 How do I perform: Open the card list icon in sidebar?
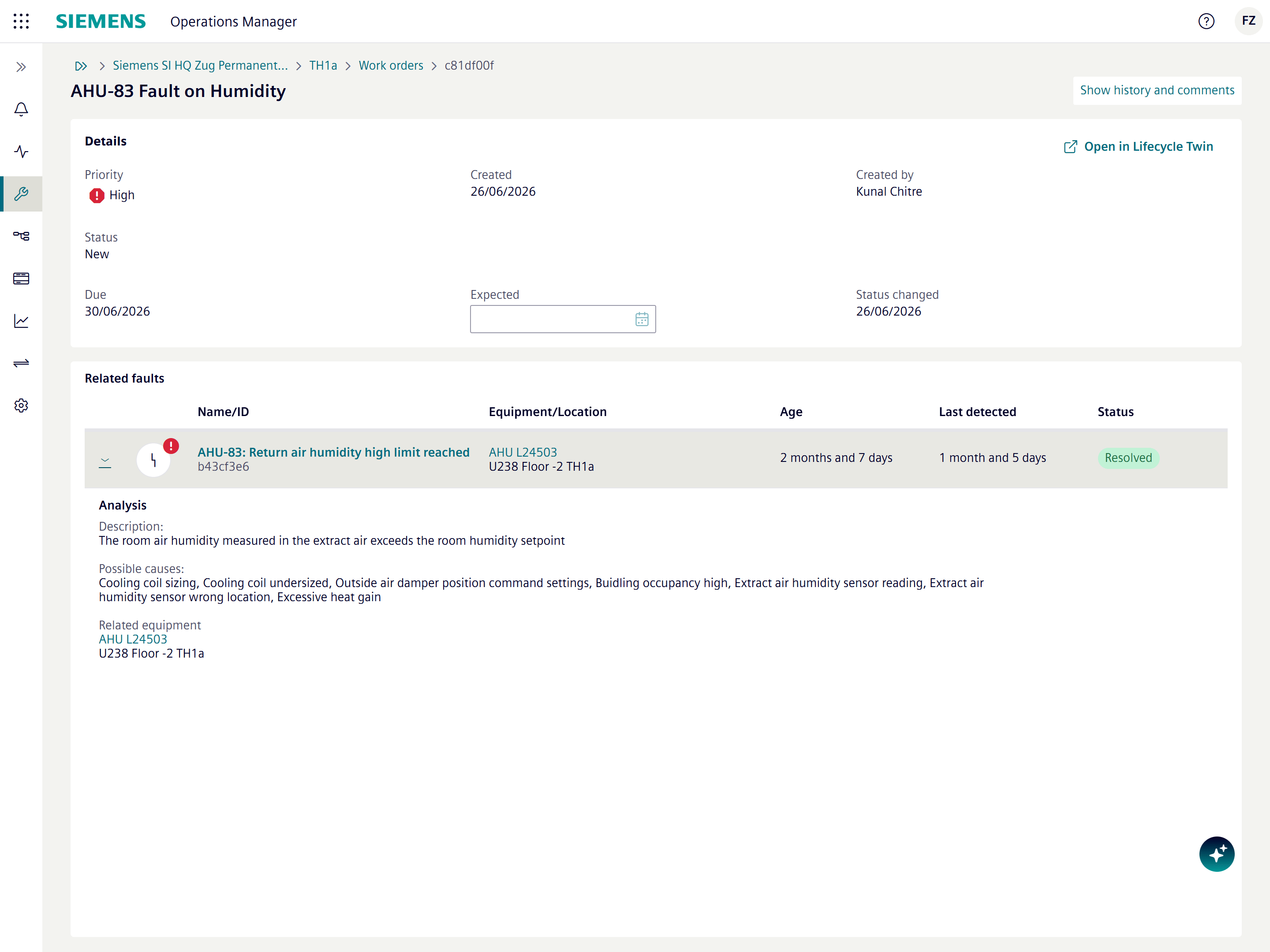(x=21, y=278)
